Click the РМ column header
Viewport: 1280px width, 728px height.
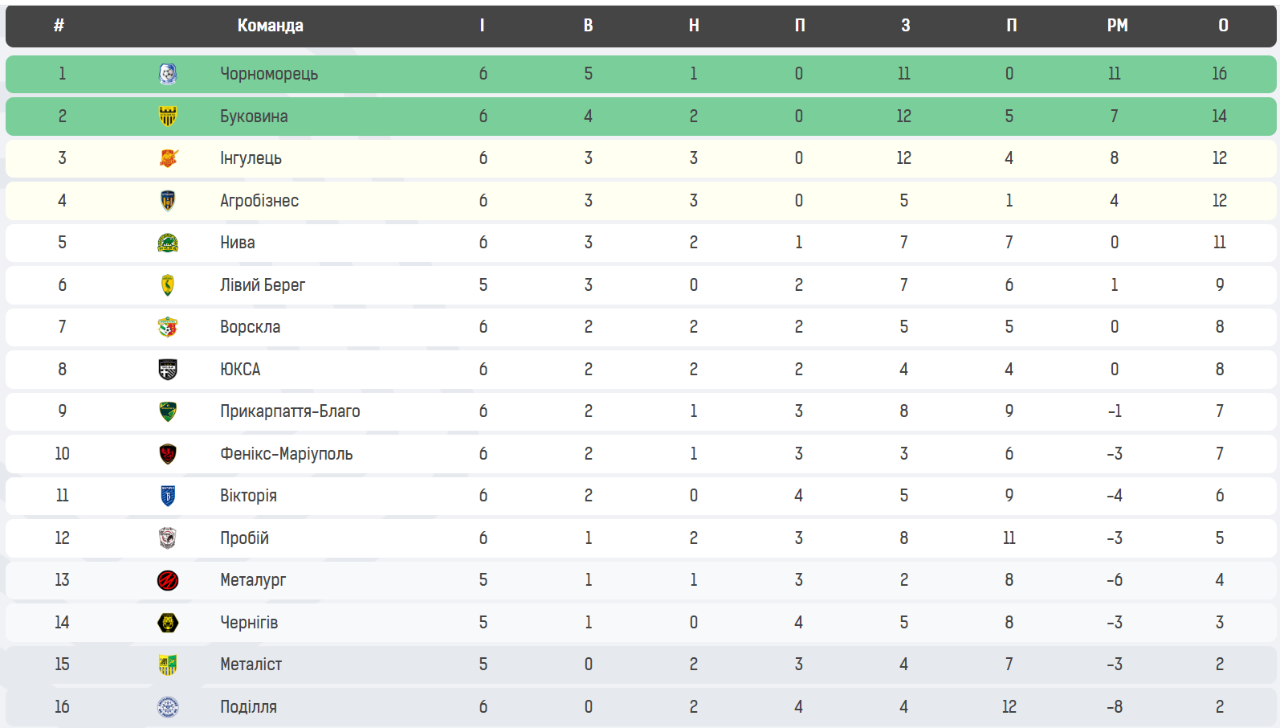[1117, 26]
